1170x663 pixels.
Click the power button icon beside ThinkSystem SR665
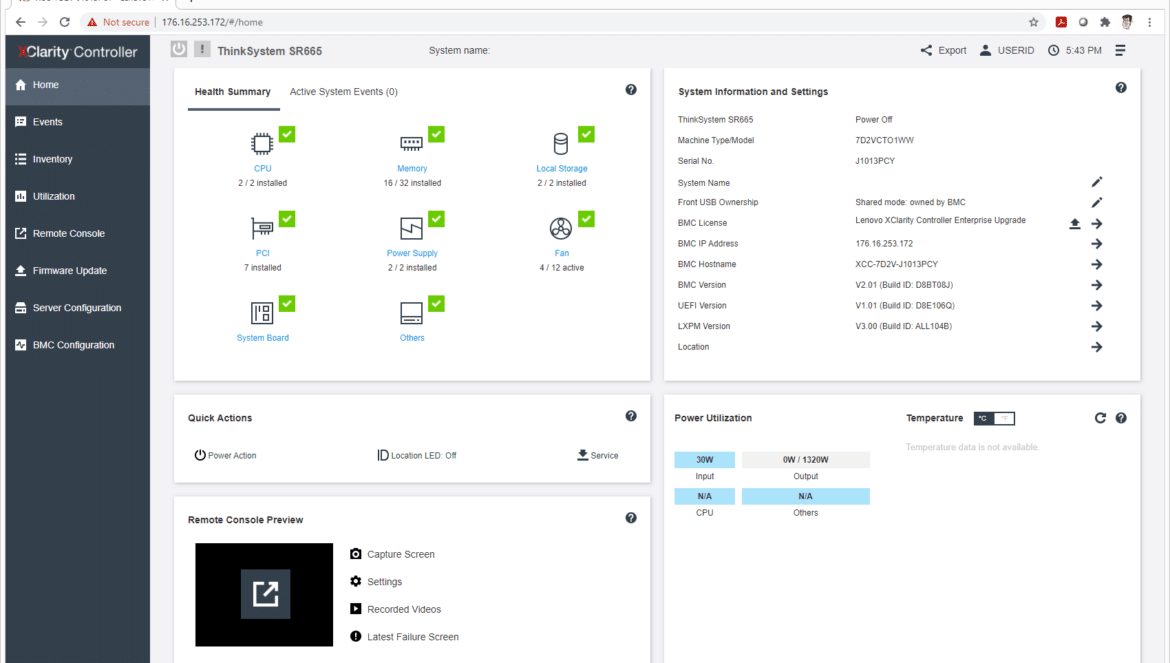click(x=179, y=49)
